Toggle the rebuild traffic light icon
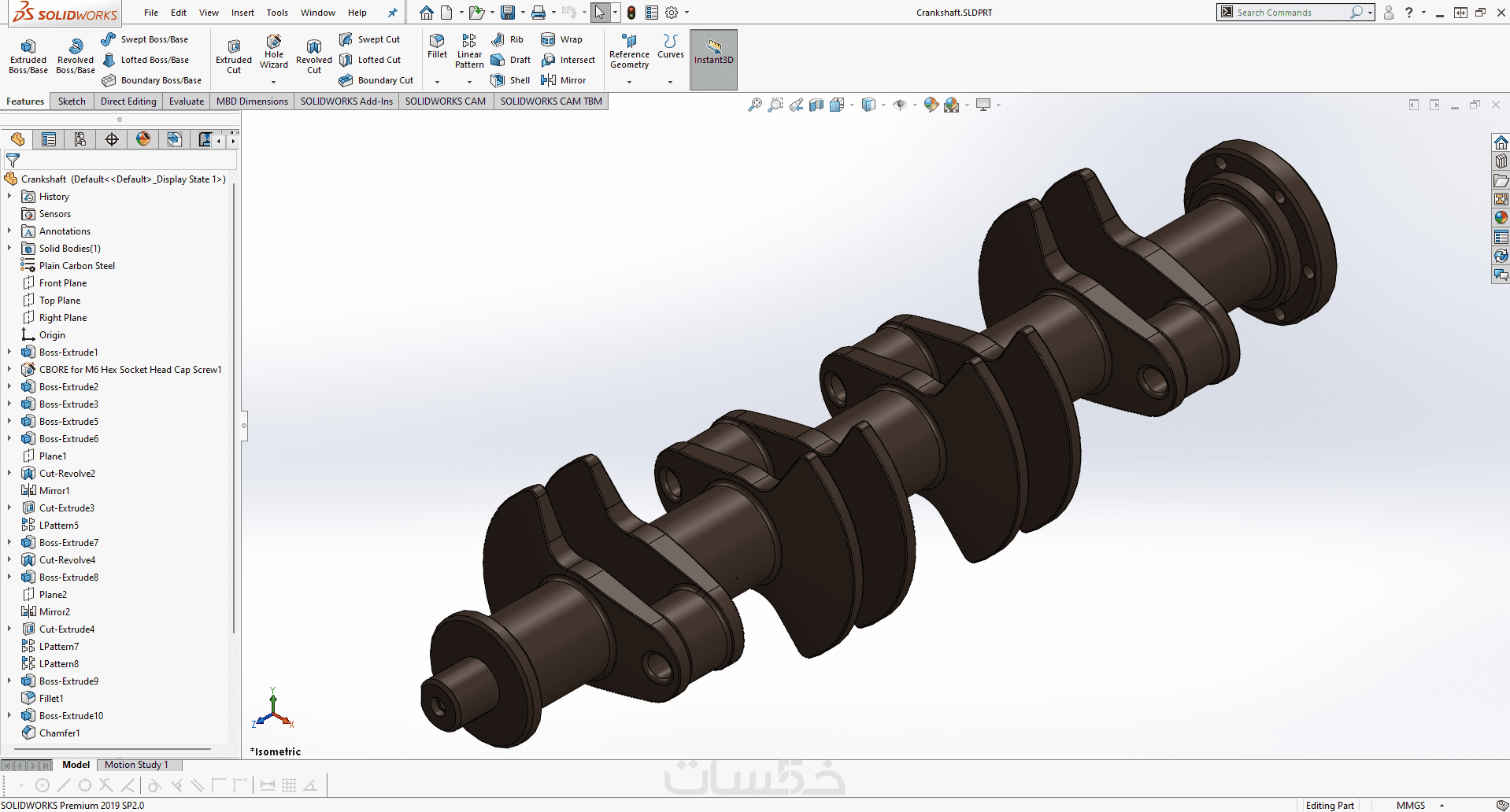 [631, 13]
